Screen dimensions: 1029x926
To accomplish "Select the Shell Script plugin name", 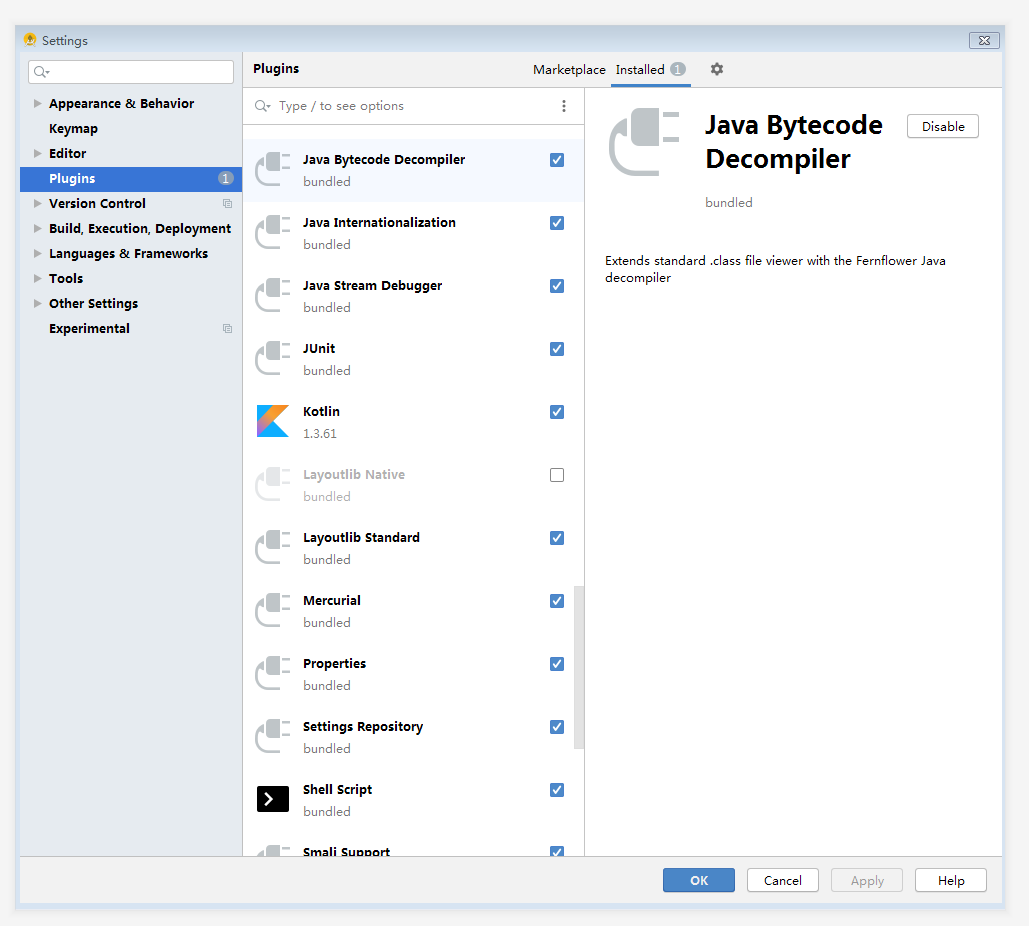I will pos(337,789).
